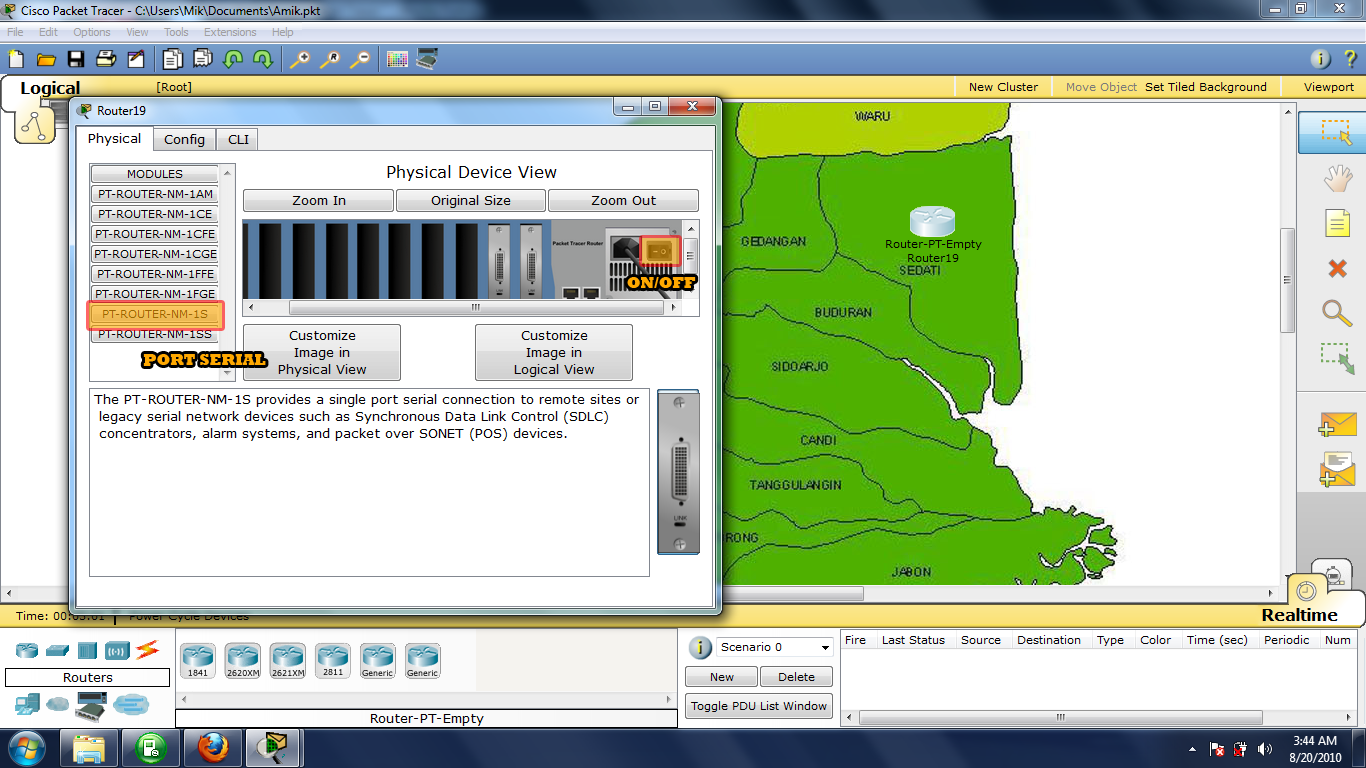
Task: Reset zoom with the R magnifier
Action: 330,59
